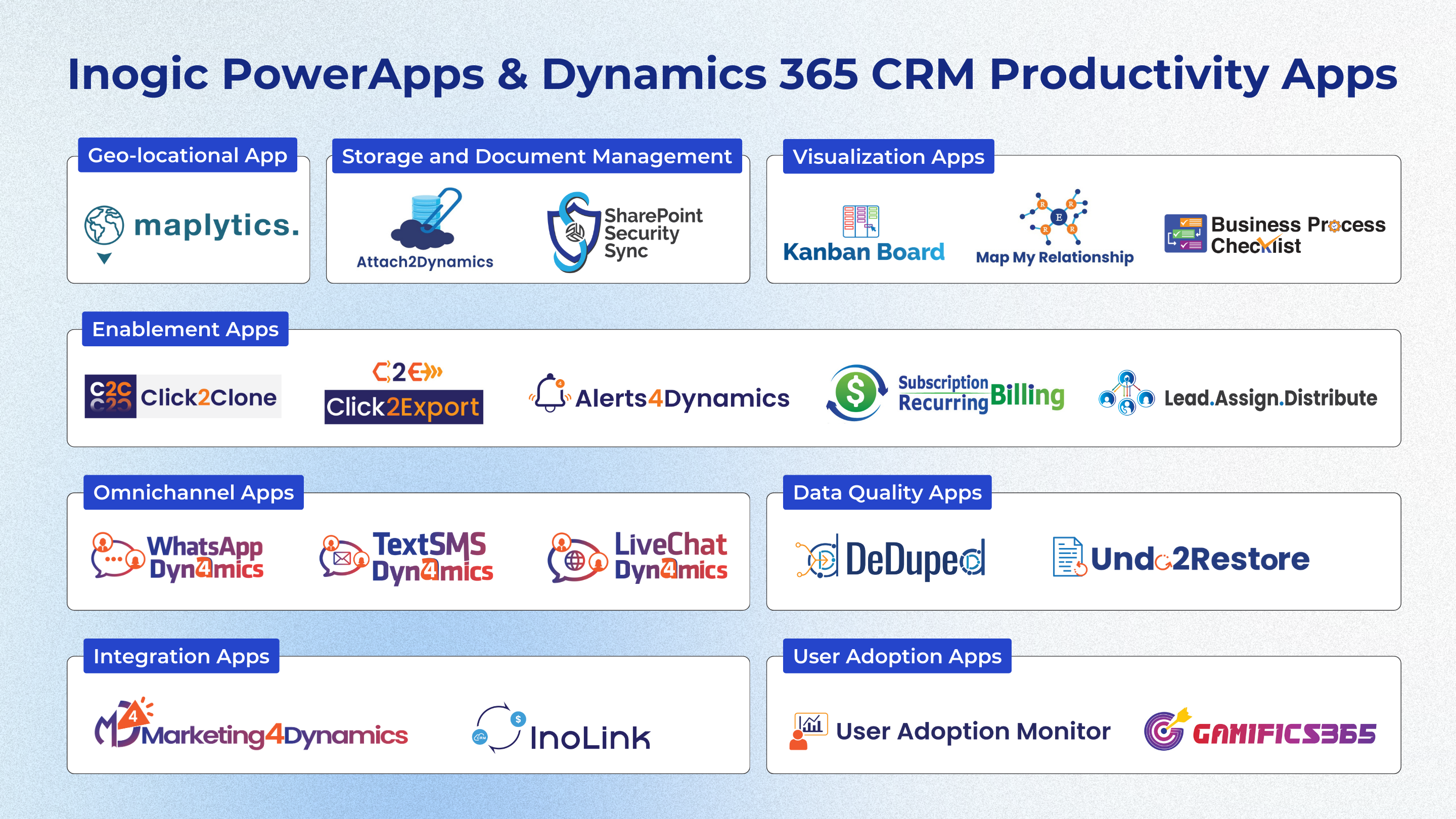
Task: Click the Gamifics365 target arrow icon
Action: click(x=1167, y=729)
